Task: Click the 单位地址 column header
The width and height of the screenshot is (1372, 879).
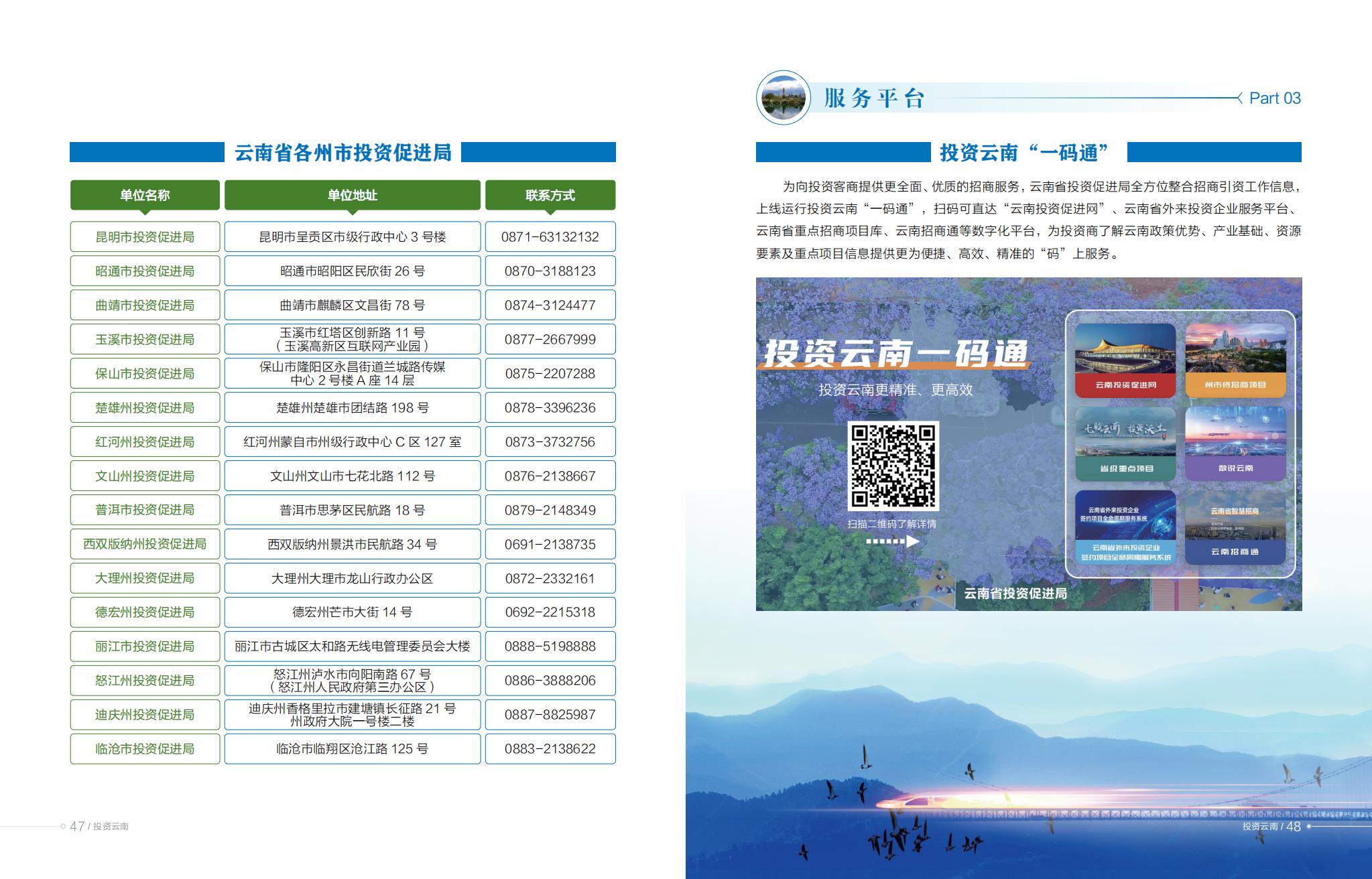Action: 353,196
